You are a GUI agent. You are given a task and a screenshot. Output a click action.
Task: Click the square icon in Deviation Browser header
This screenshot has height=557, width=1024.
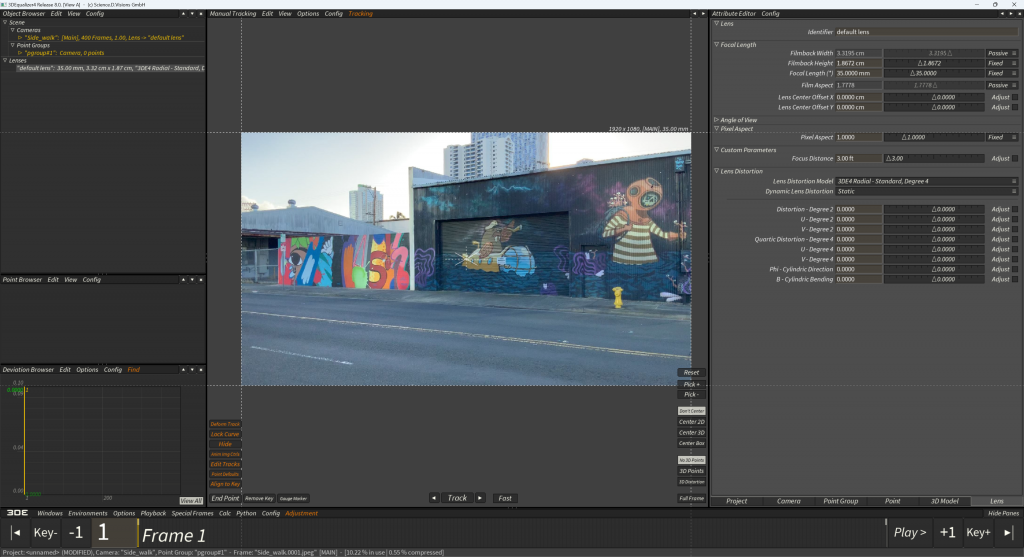point(200,370)
